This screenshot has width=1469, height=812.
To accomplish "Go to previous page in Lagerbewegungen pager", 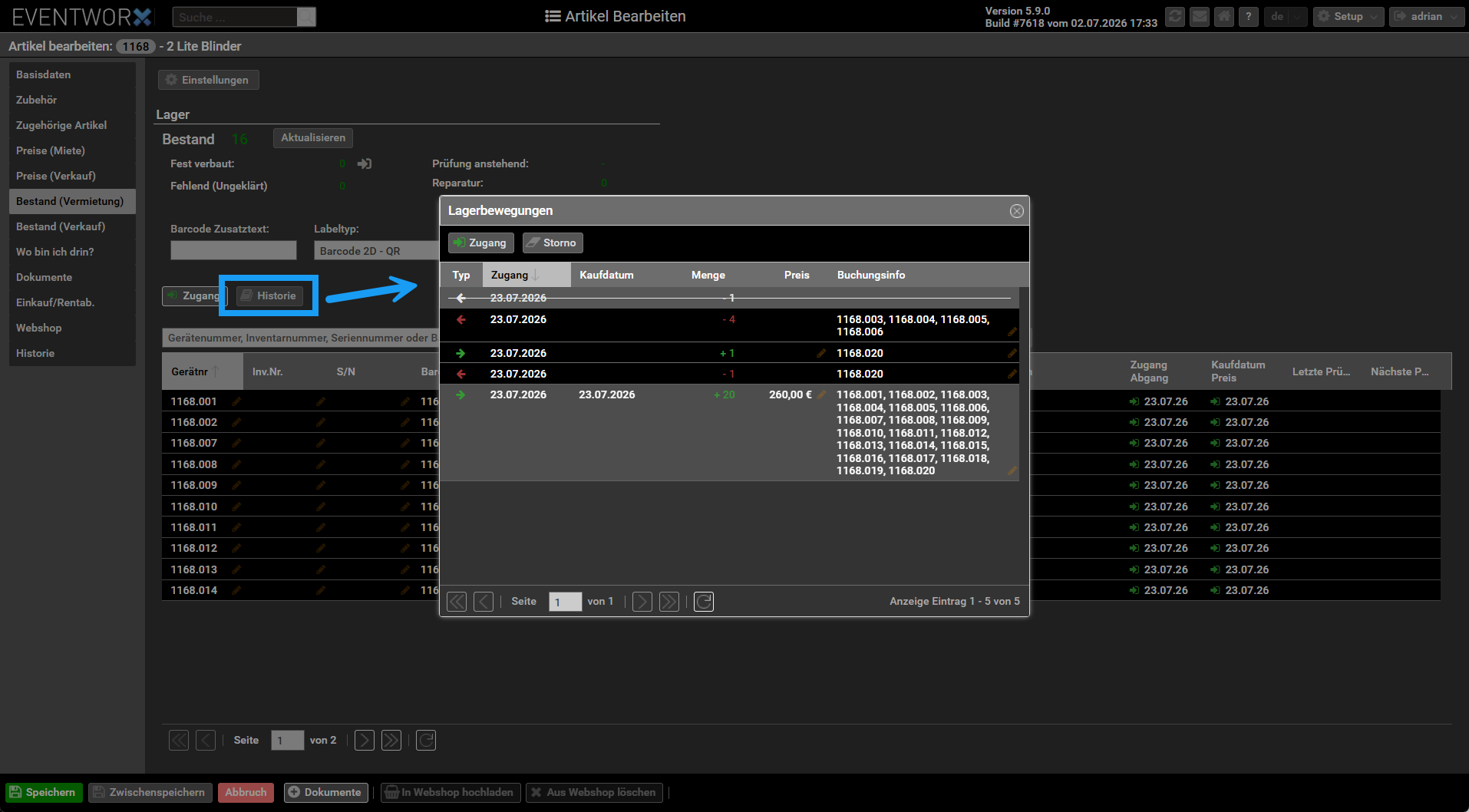I will 484,602.
